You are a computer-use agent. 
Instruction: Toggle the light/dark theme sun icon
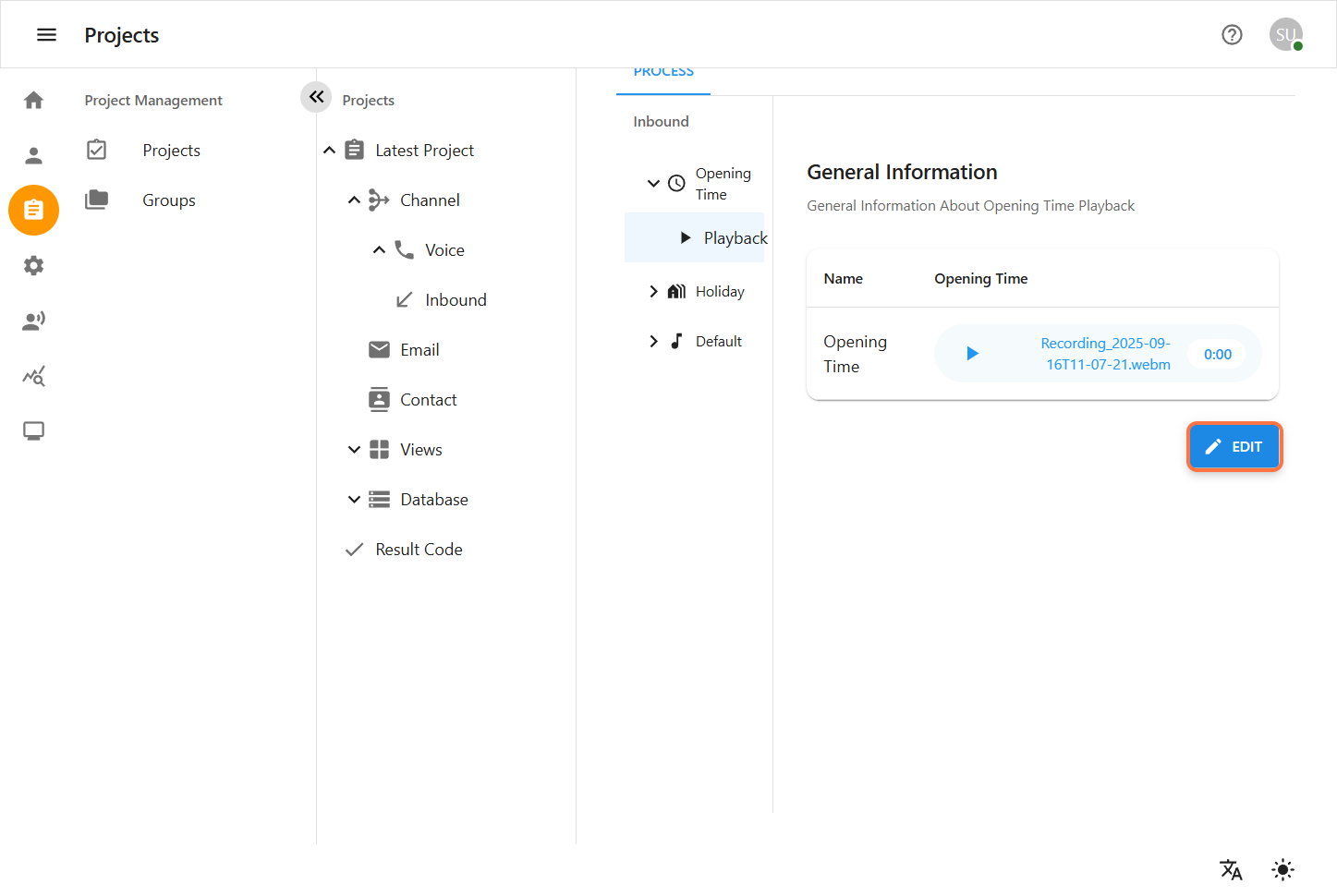pyautogui.click(x=1282, y=869)
